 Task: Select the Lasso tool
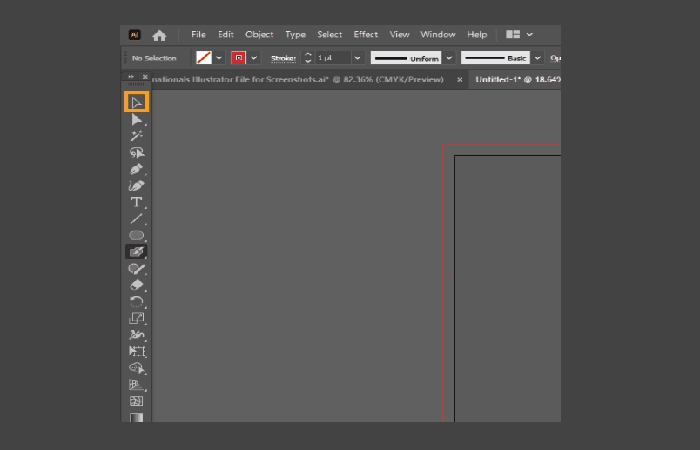pyautogui.click(x=137, y=153)
